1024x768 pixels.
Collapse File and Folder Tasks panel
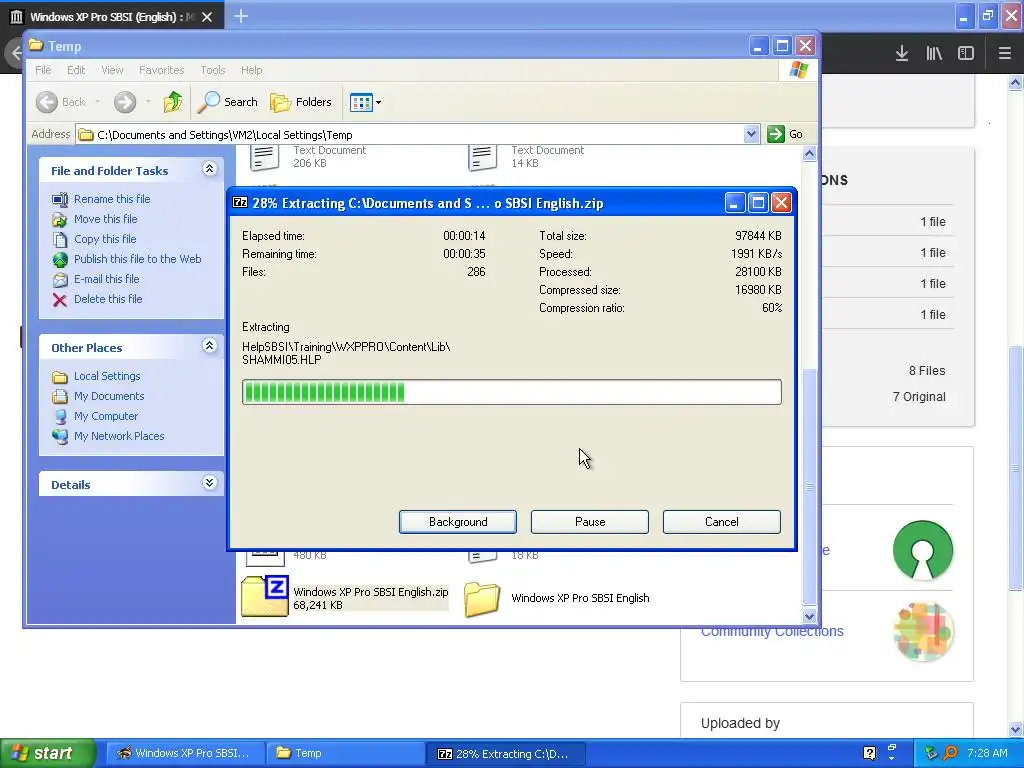(209, 169)
